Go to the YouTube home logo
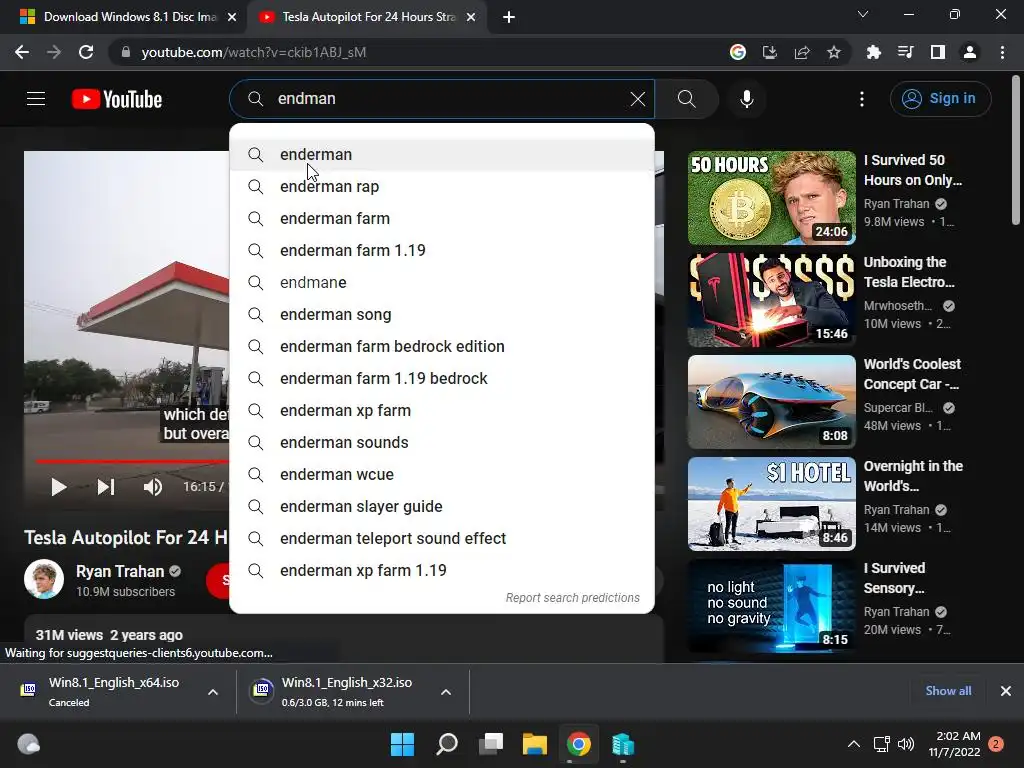Image resolution: width=1024 pixels, height=768 pixels. tap(117, 99)
